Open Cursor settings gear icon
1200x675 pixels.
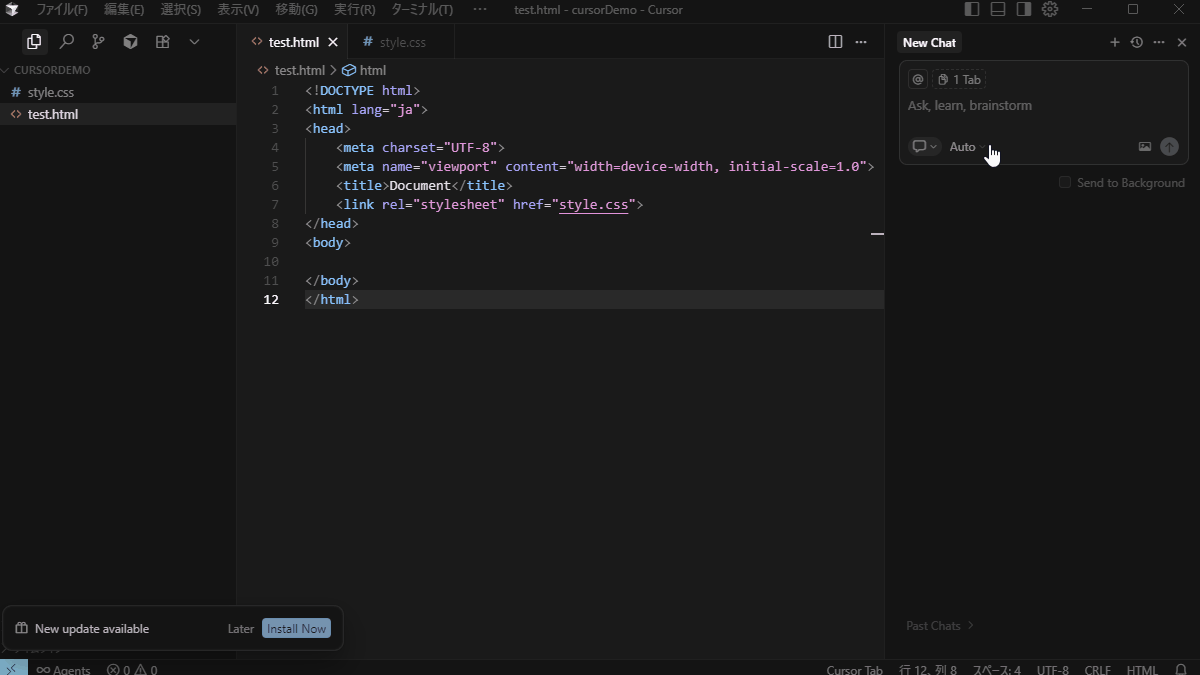click(1050, 9)
